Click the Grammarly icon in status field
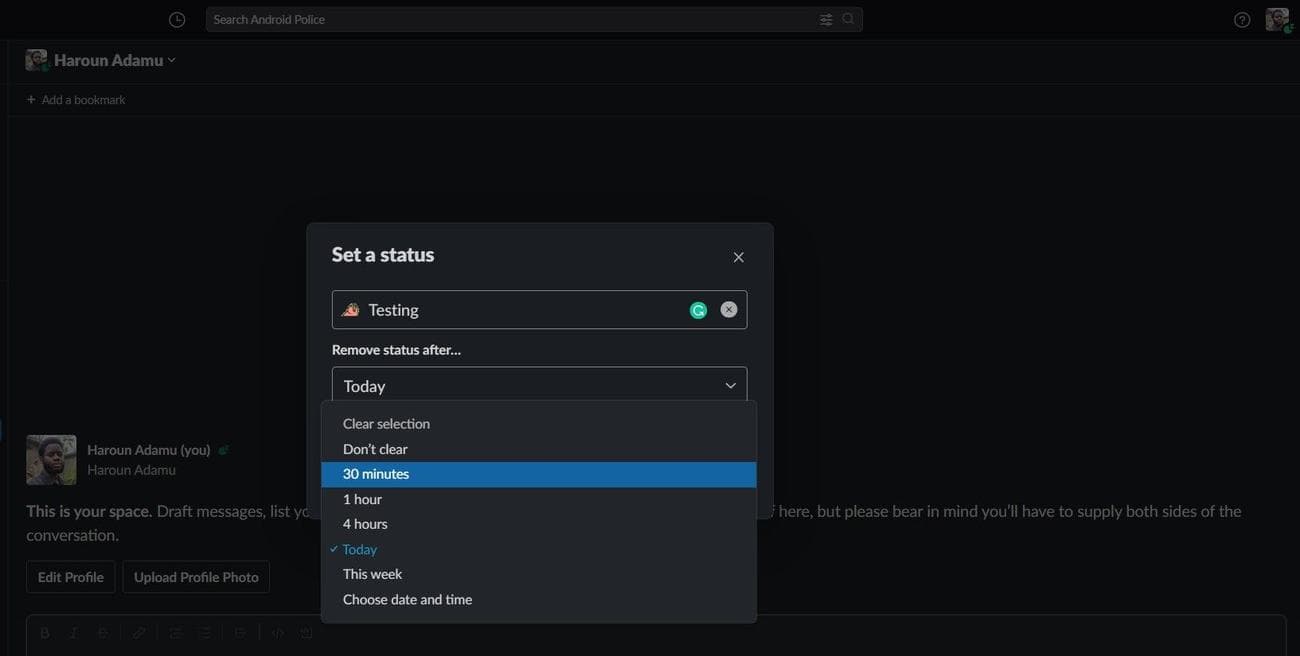This screenshot has width=1300, height=656. click(698, 310)
